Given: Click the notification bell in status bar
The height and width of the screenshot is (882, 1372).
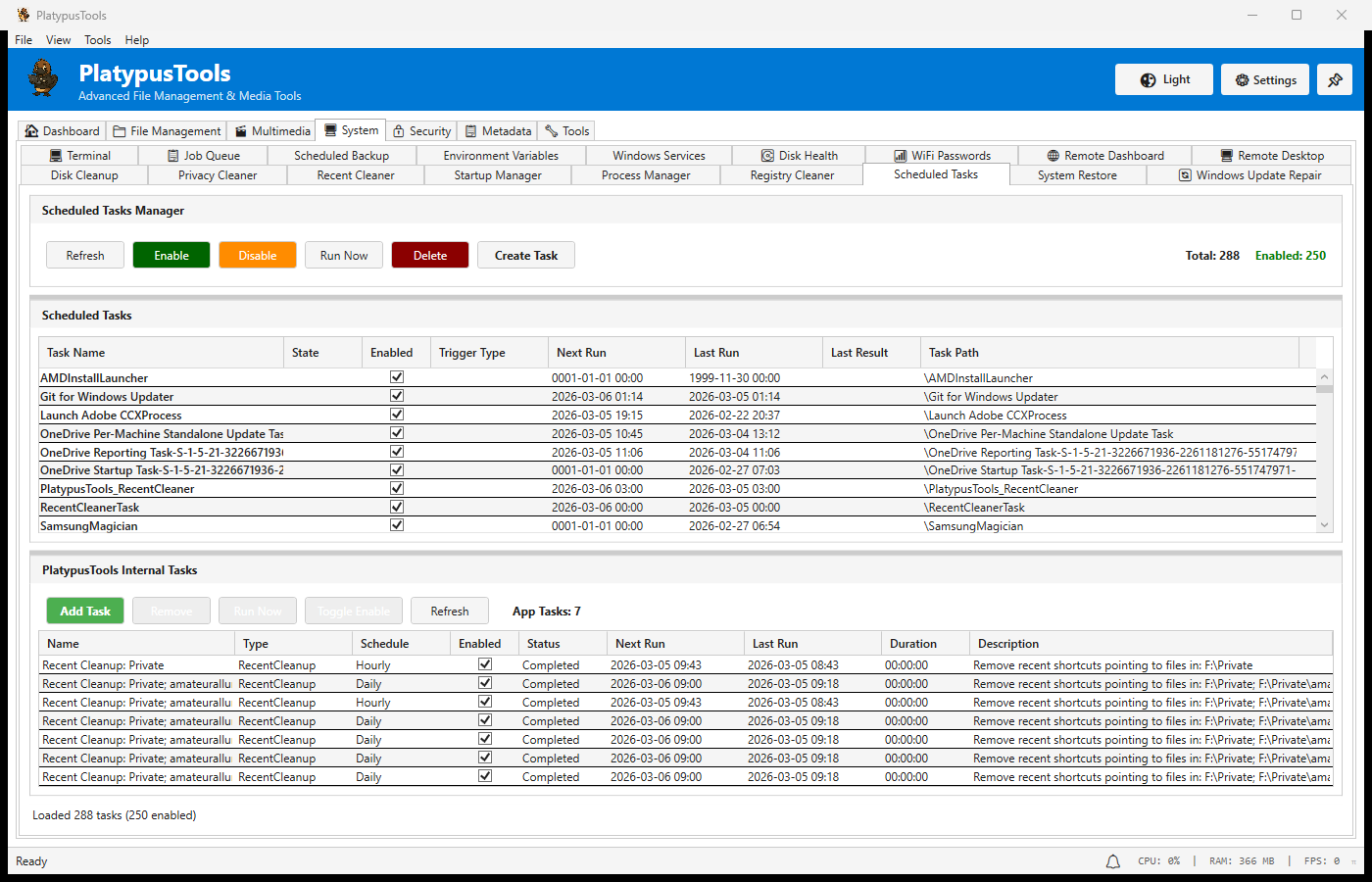Looking at the screenshot, I should coord(1113,861).
